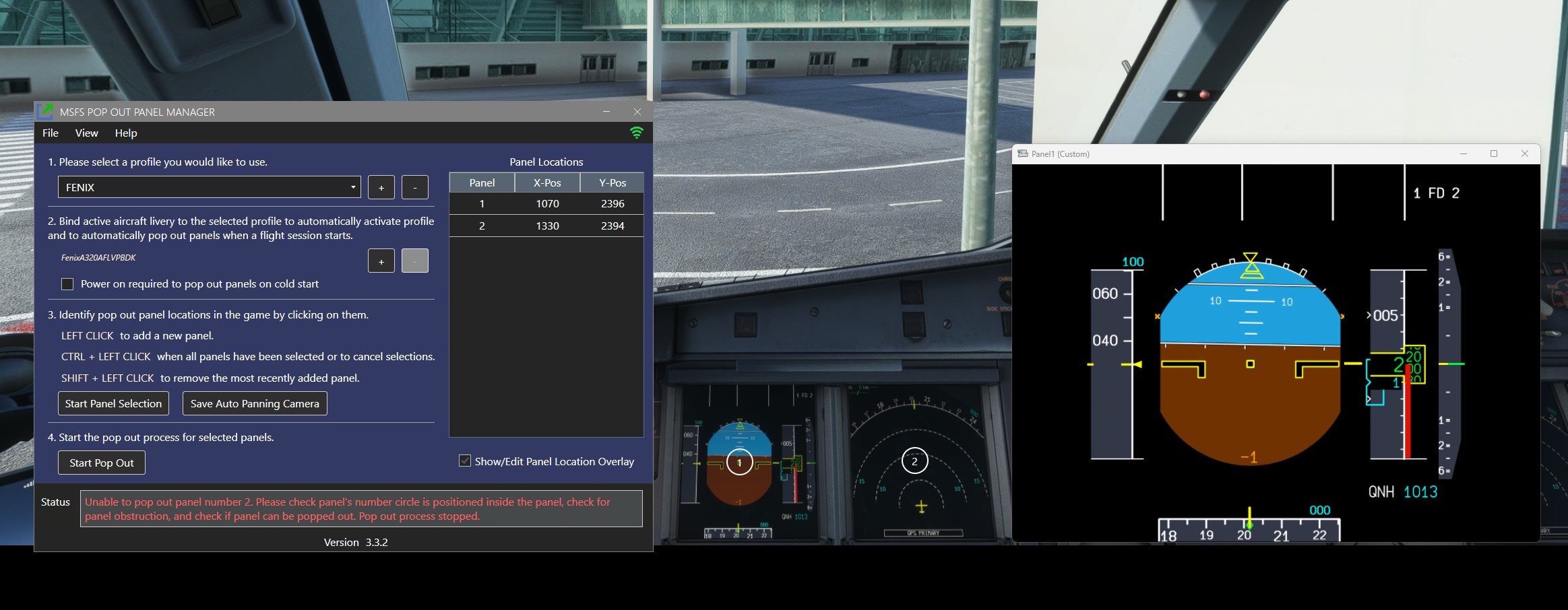1568x610 pixels.
Task: Click the Pop Out Panel Manager logo icon
Action: coord(46,112)
